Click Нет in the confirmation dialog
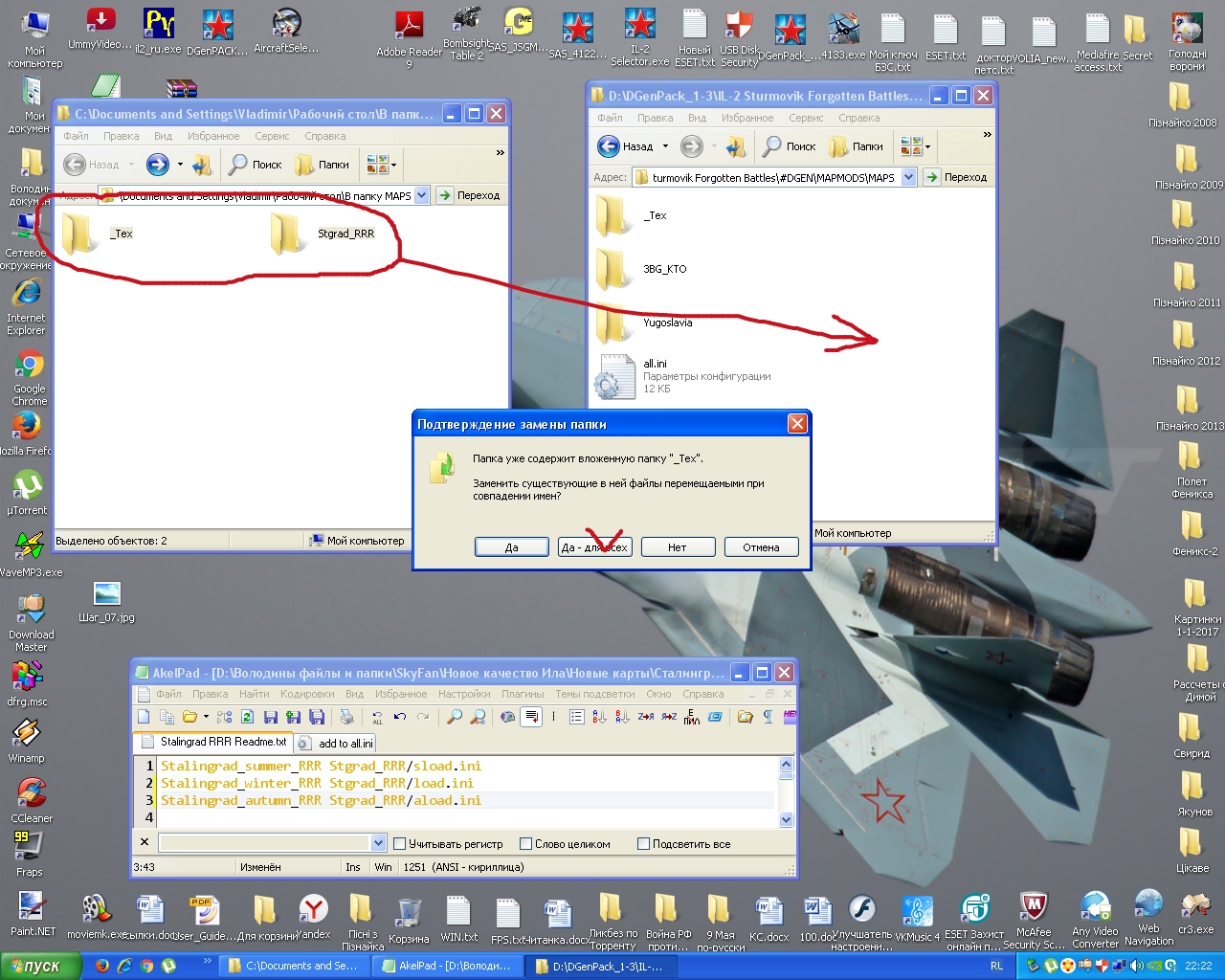Screen dimensions: 1225x980 (x=678, y=547)
